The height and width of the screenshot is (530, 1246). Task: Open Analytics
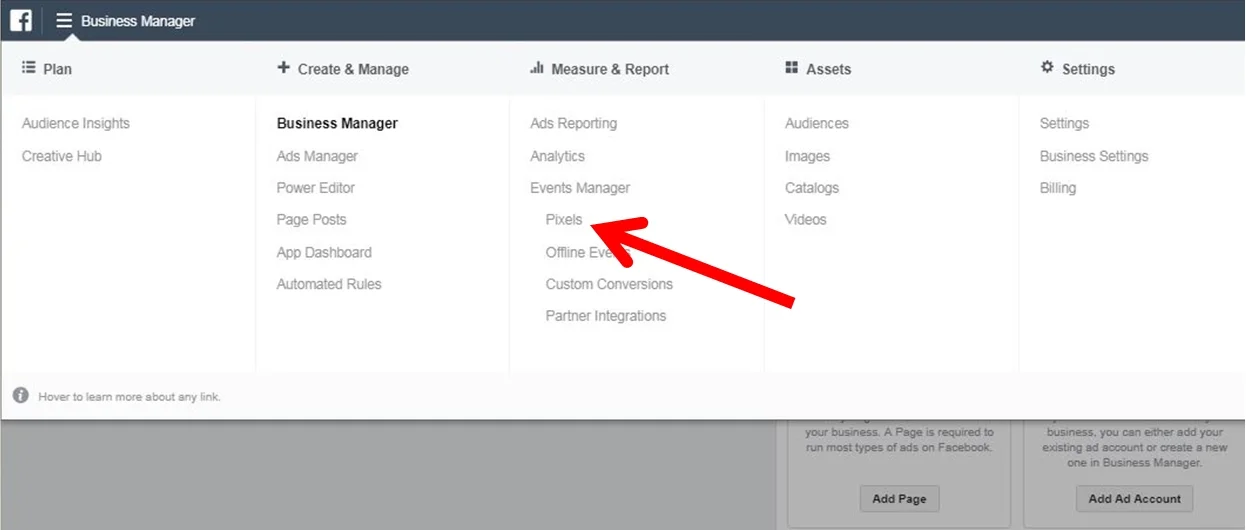click(558, 156)
